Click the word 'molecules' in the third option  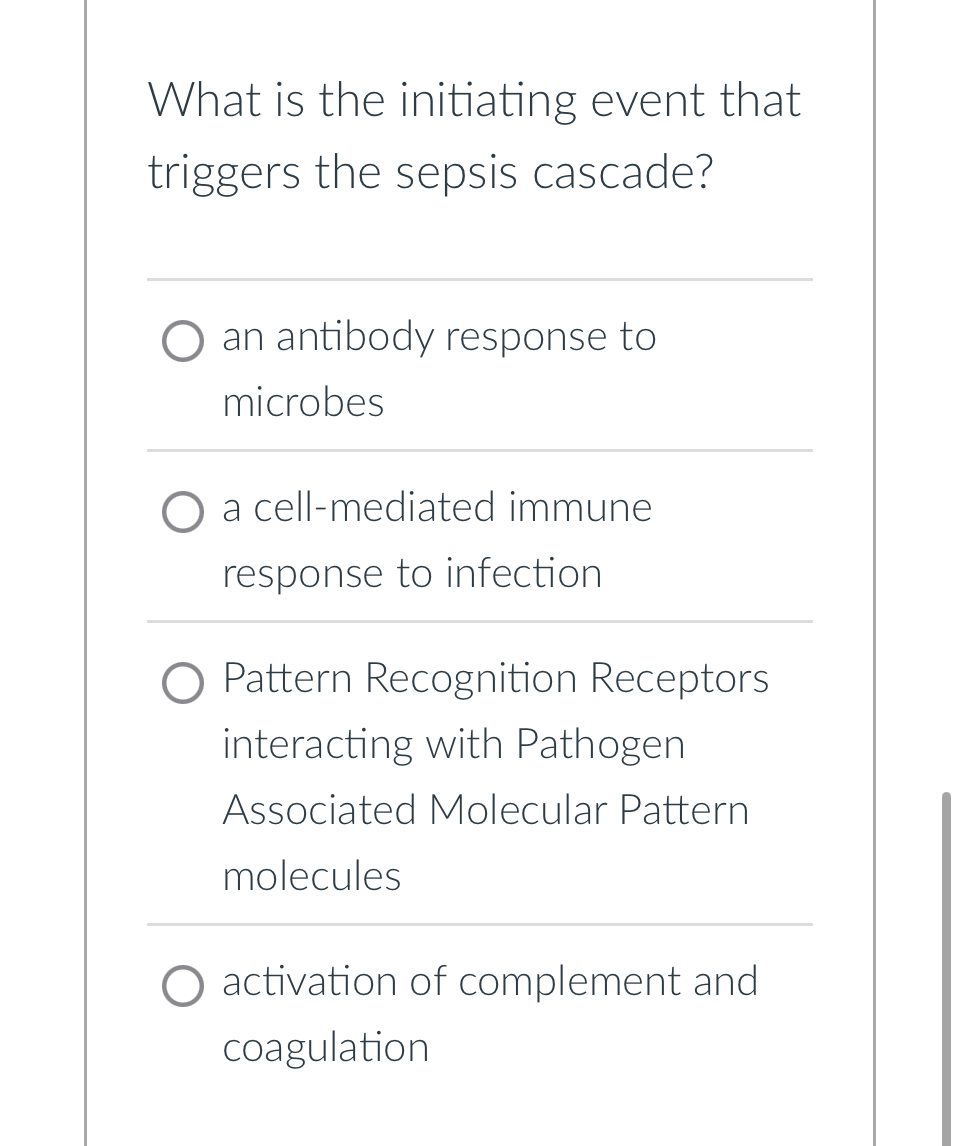(311, 877)
